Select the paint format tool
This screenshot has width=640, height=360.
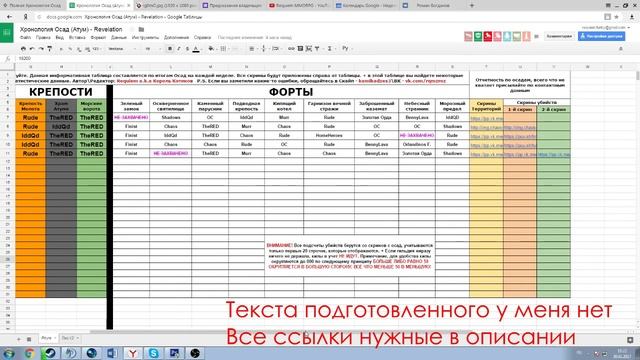point(49,49)
